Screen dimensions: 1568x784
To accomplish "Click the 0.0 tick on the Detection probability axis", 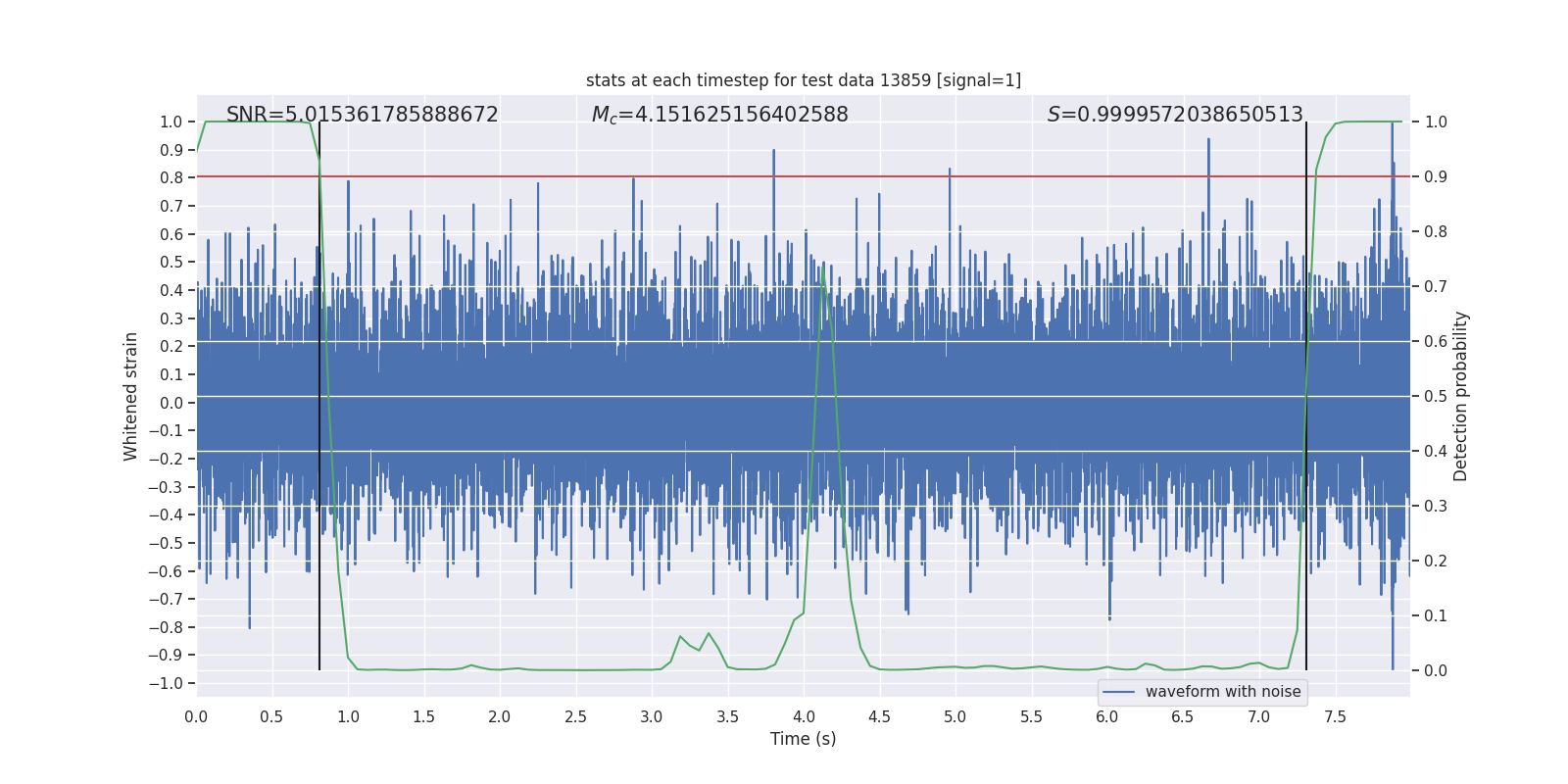I will (1436, 671).
